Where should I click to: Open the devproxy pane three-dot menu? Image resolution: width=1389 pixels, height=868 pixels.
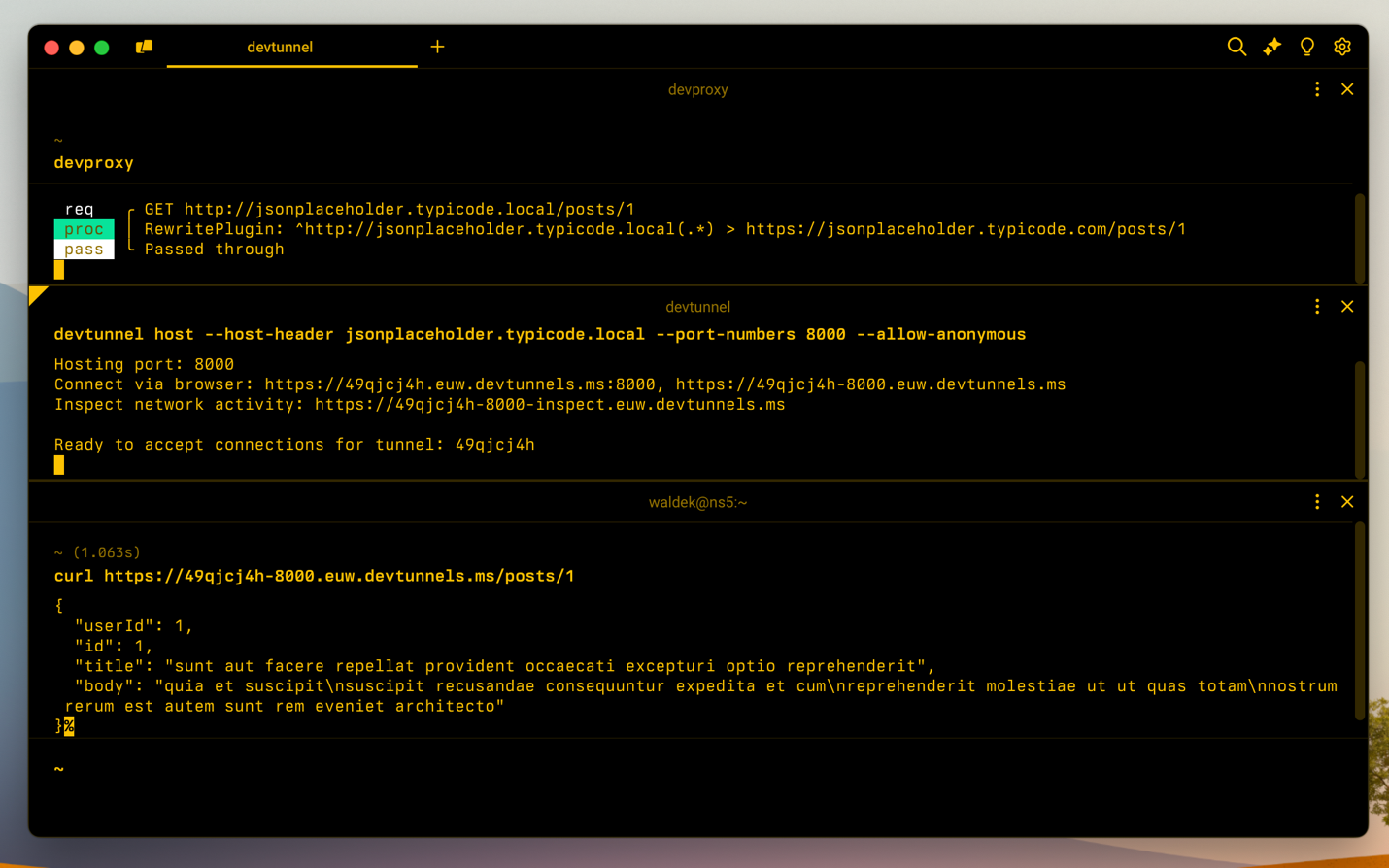(1316, 88)
